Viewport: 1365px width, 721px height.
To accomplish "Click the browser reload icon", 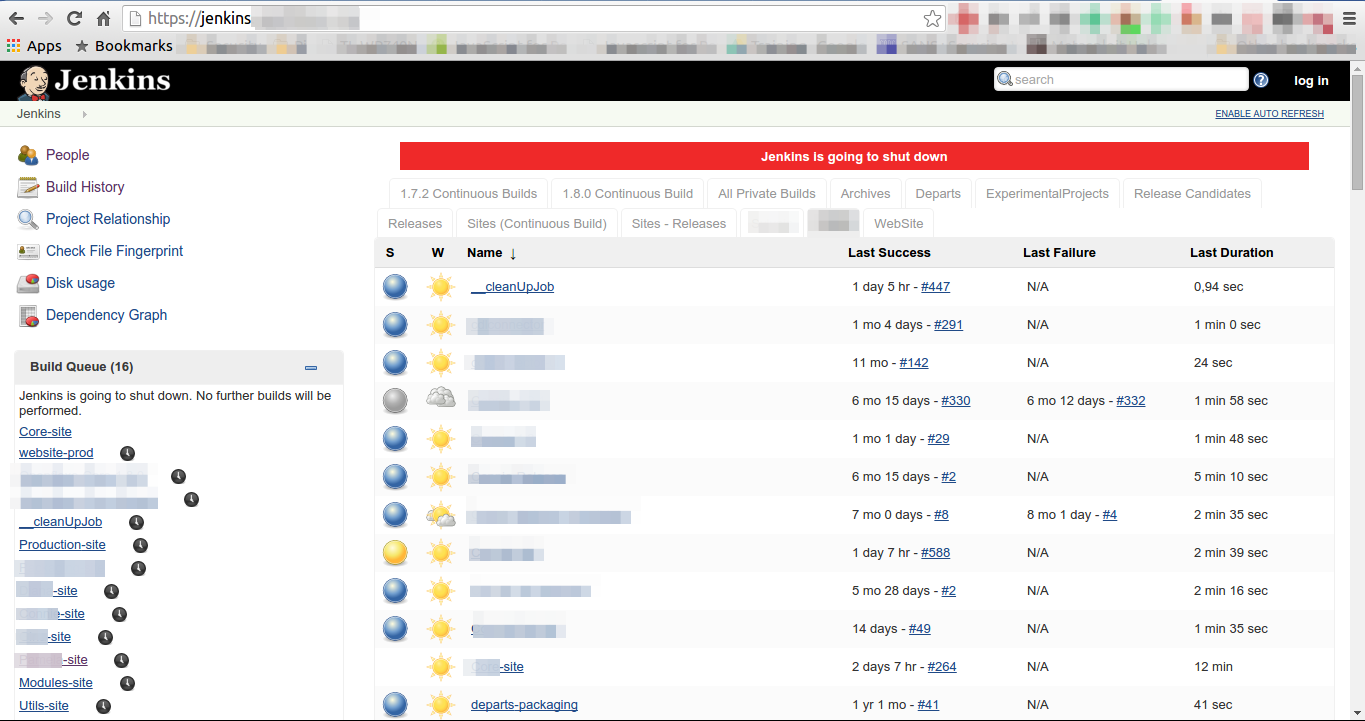I will (x=74, y=18).
